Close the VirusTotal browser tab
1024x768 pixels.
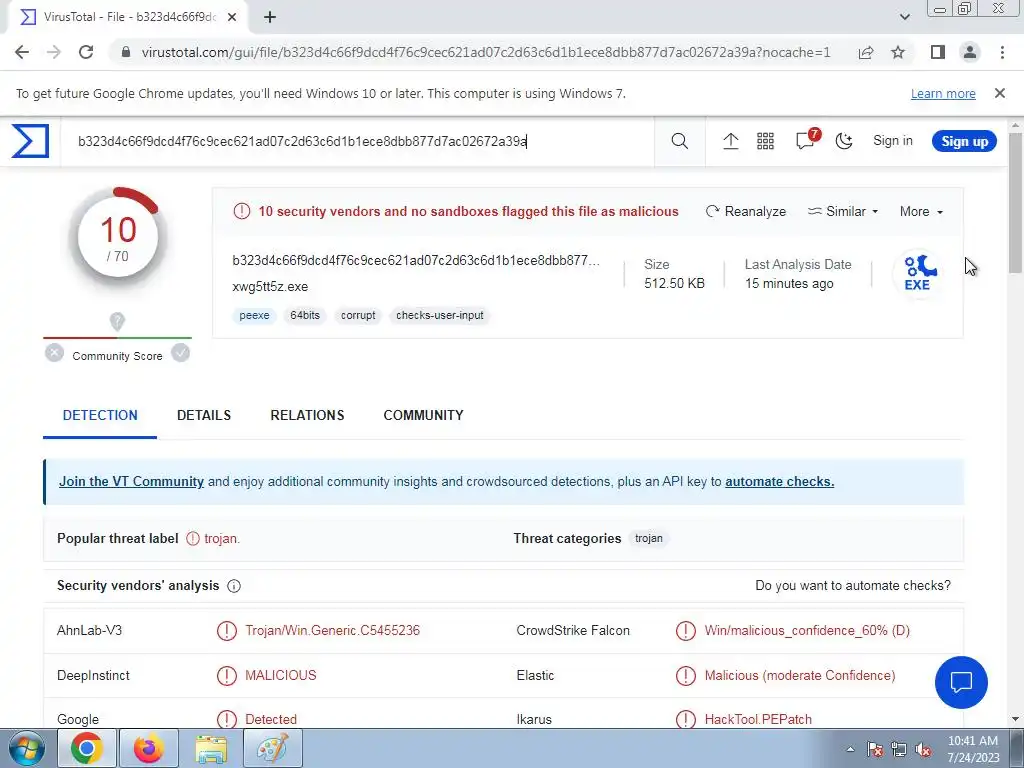coord(232,18)
